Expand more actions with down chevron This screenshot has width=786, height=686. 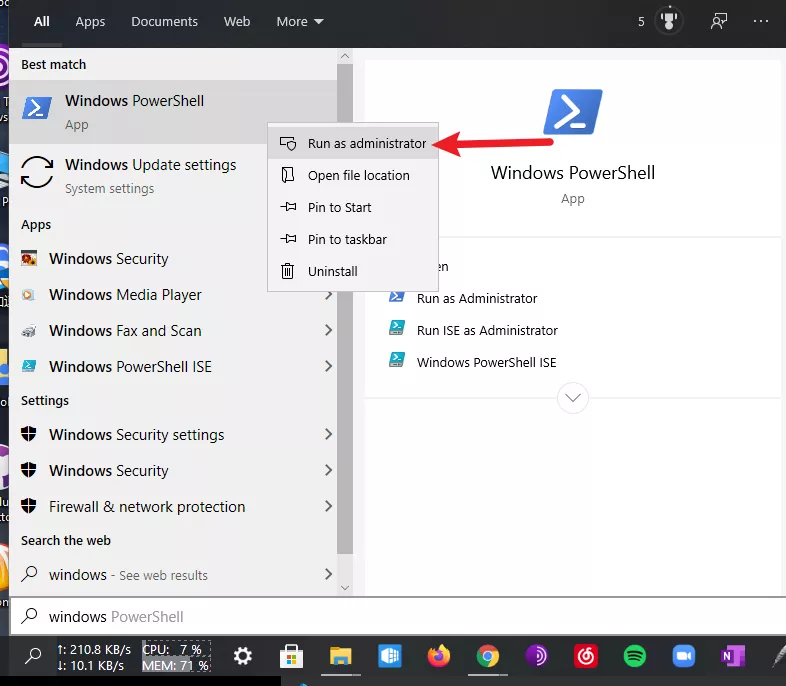[572, 398]
